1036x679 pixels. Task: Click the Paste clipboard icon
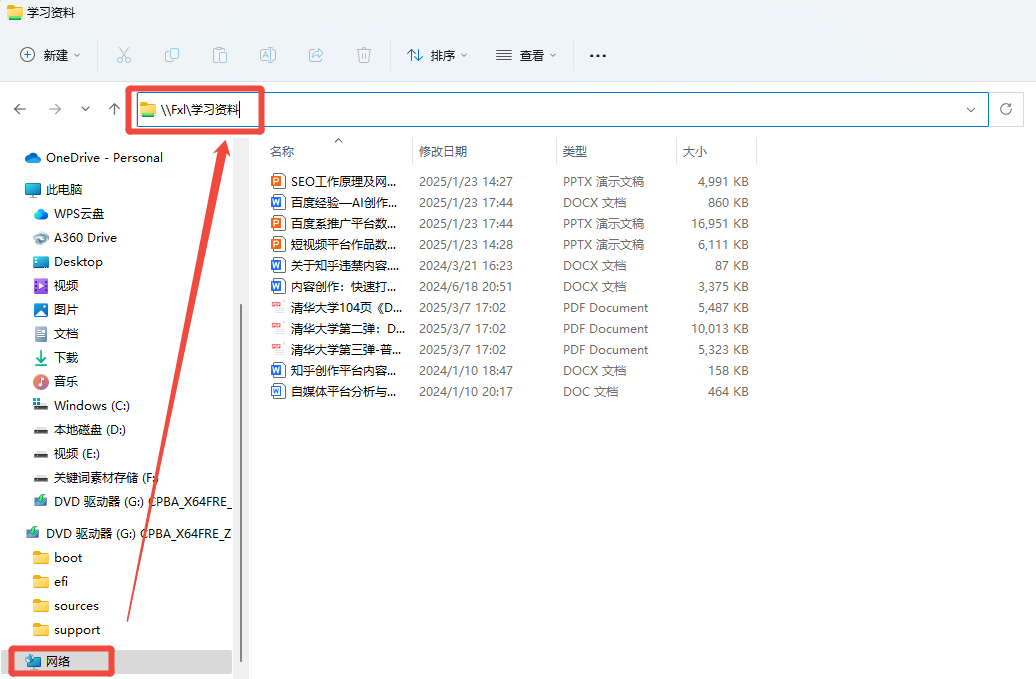click(220, 55)
